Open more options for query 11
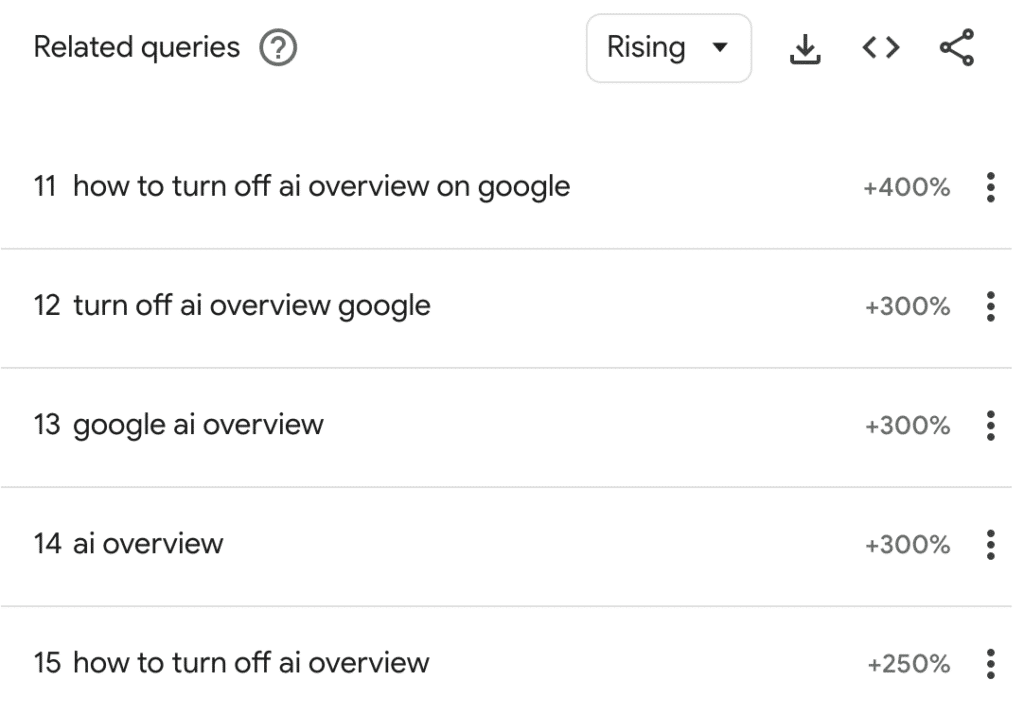Image resolution: width=1024 pixels, height=715 pixels. pyautogui.click(x=991, y=187)
